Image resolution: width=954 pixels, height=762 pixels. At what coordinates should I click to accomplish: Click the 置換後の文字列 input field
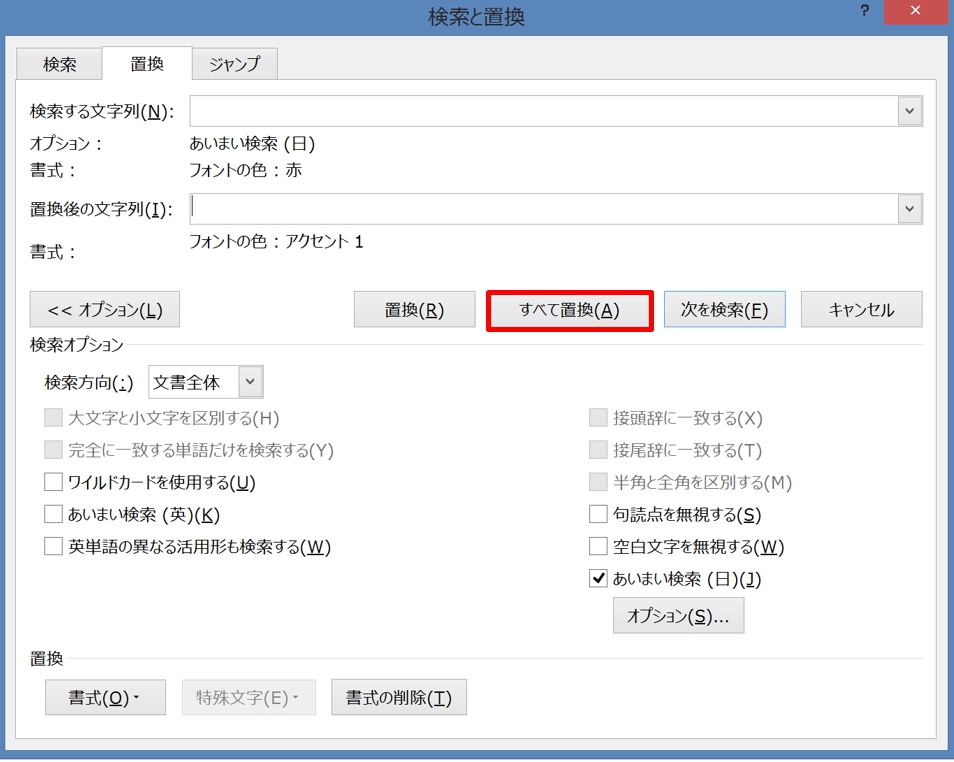544,209
